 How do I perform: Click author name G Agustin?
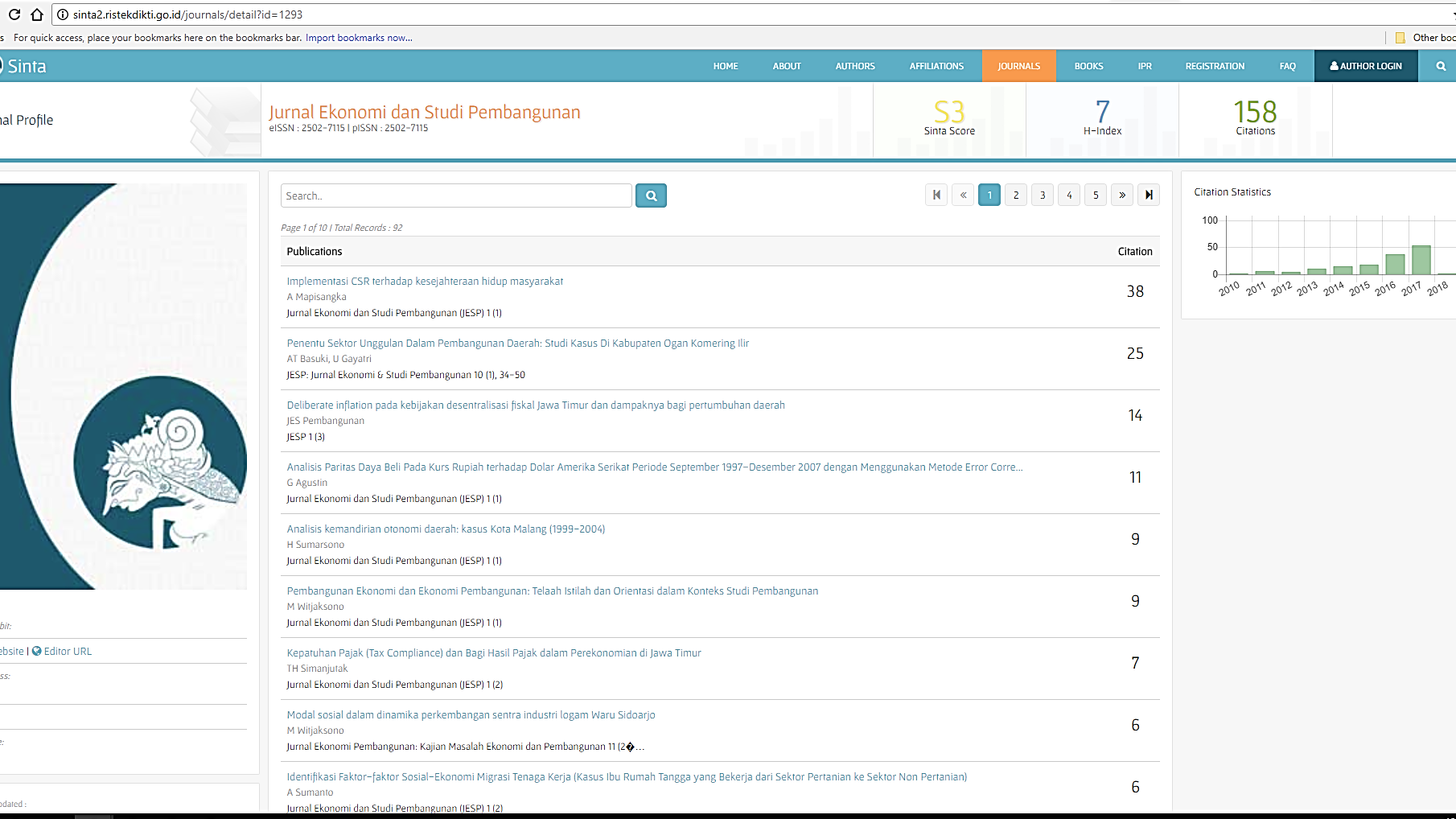[x=307, y=483]
